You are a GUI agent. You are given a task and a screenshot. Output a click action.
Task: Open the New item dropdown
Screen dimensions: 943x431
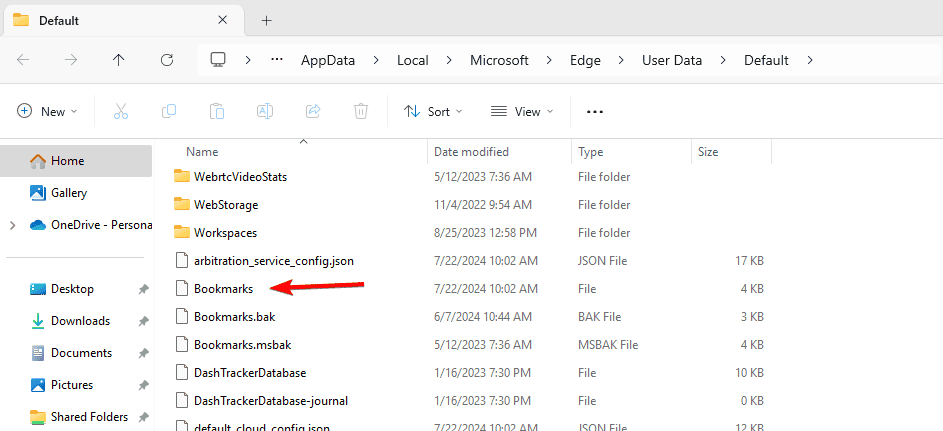(x=47, y=111)
